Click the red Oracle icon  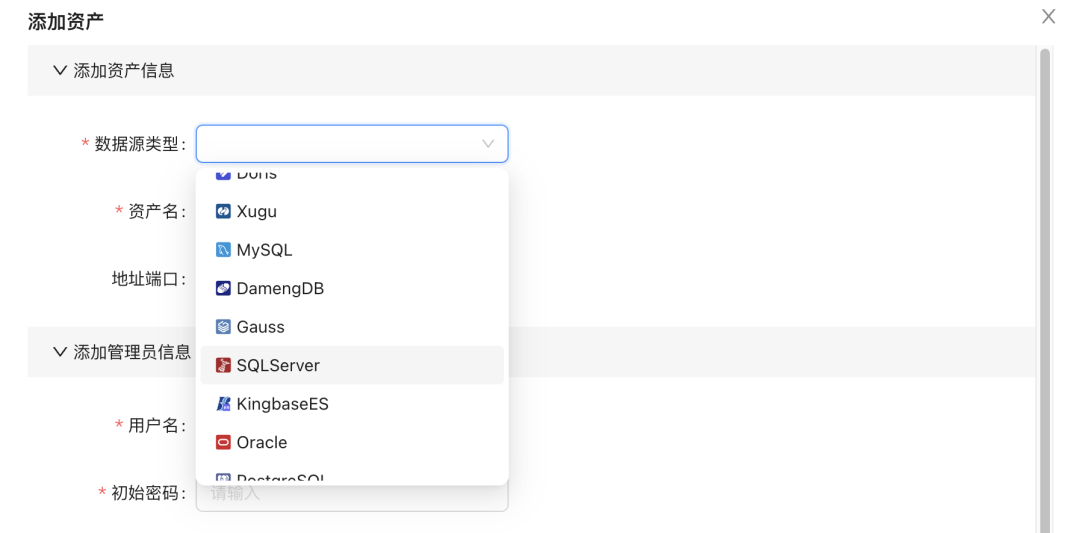(x=224, y=443)
